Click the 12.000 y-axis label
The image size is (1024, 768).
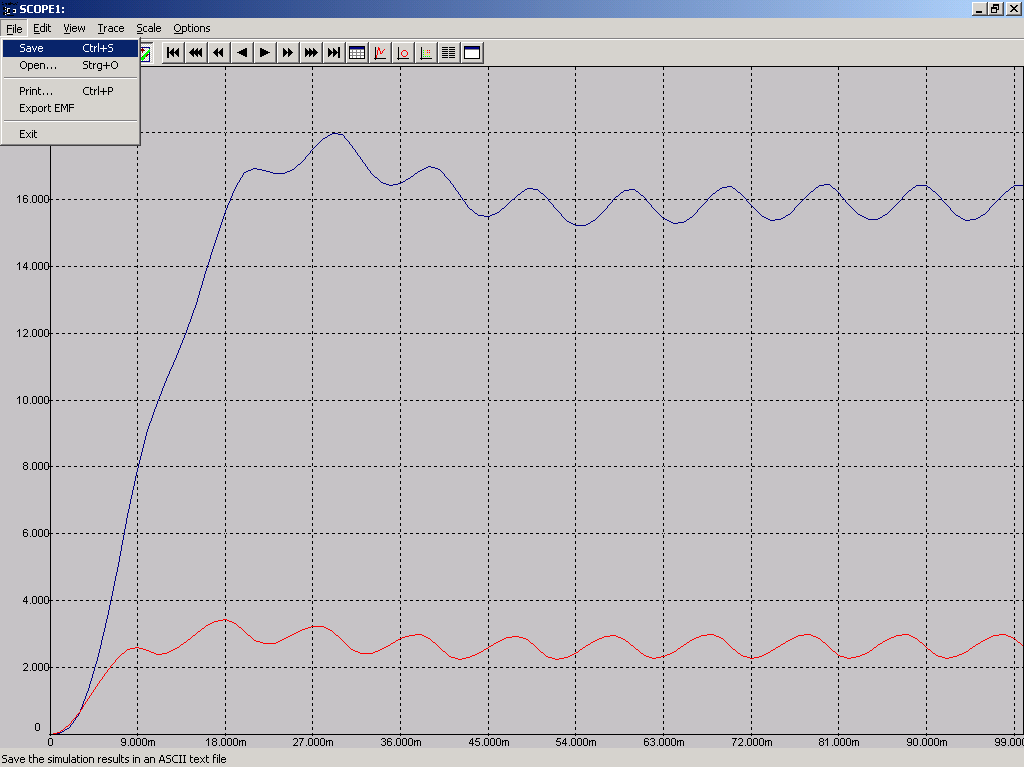[33, 333]
